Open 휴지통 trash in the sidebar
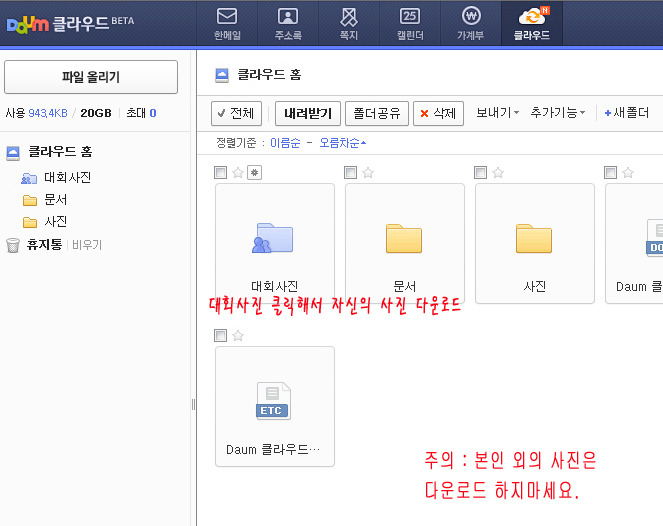 point(44,244)
